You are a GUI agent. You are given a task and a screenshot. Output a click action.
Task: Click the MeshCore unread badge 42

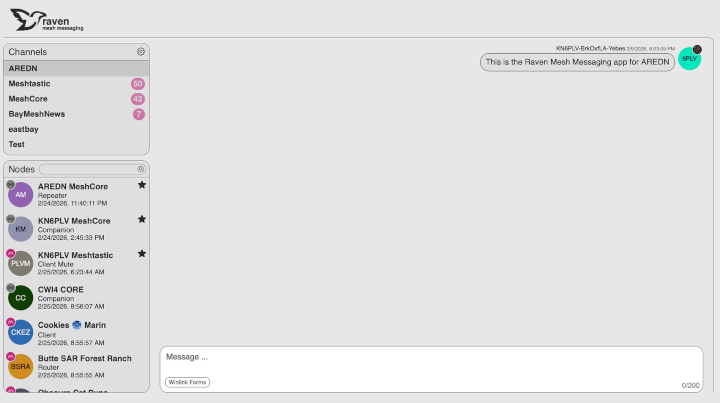pyautogui.click(x=138, y=99)
